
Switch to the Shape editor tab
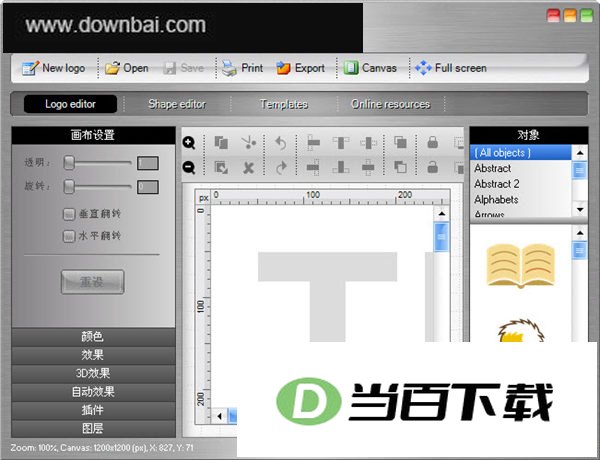177,104
